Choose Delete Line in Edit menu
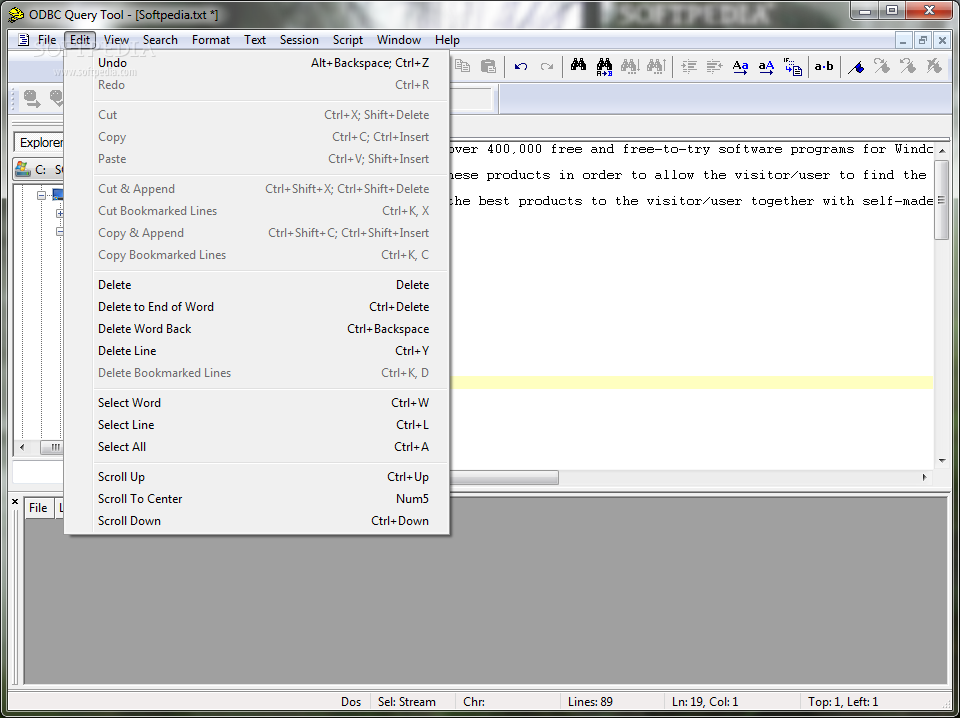 (257, 351)
